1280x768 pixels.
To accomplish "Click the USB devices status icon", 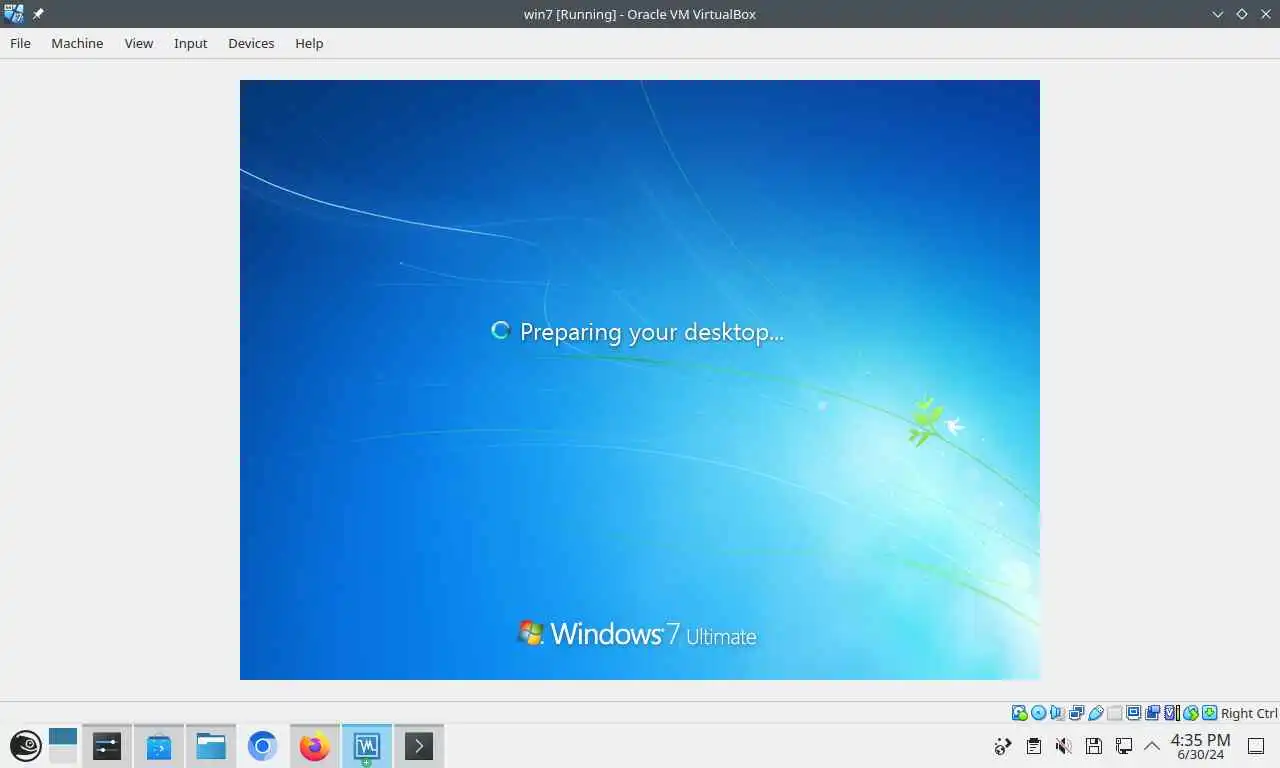I will pos(1095,713).
